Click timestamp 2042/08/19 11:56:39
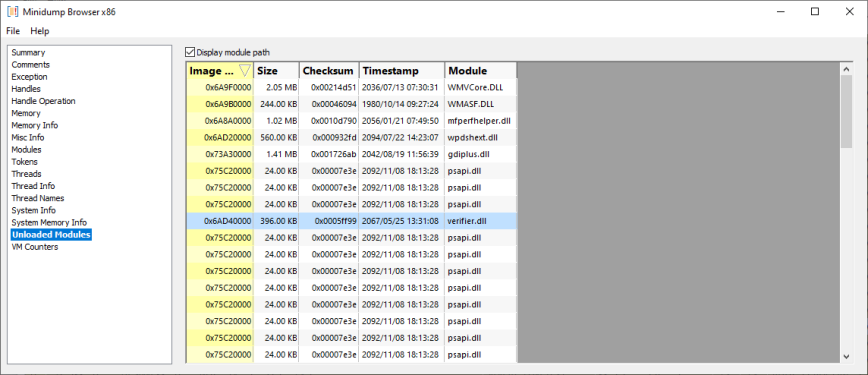 tap(400, 154)
